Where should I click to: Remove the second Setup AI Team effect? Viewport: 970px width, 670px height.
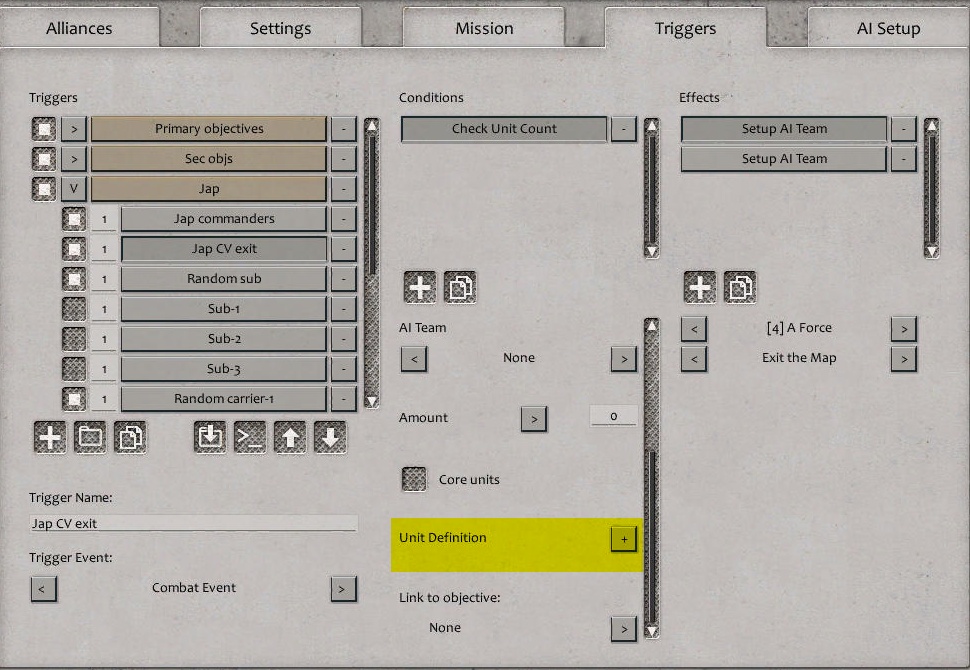903,159
